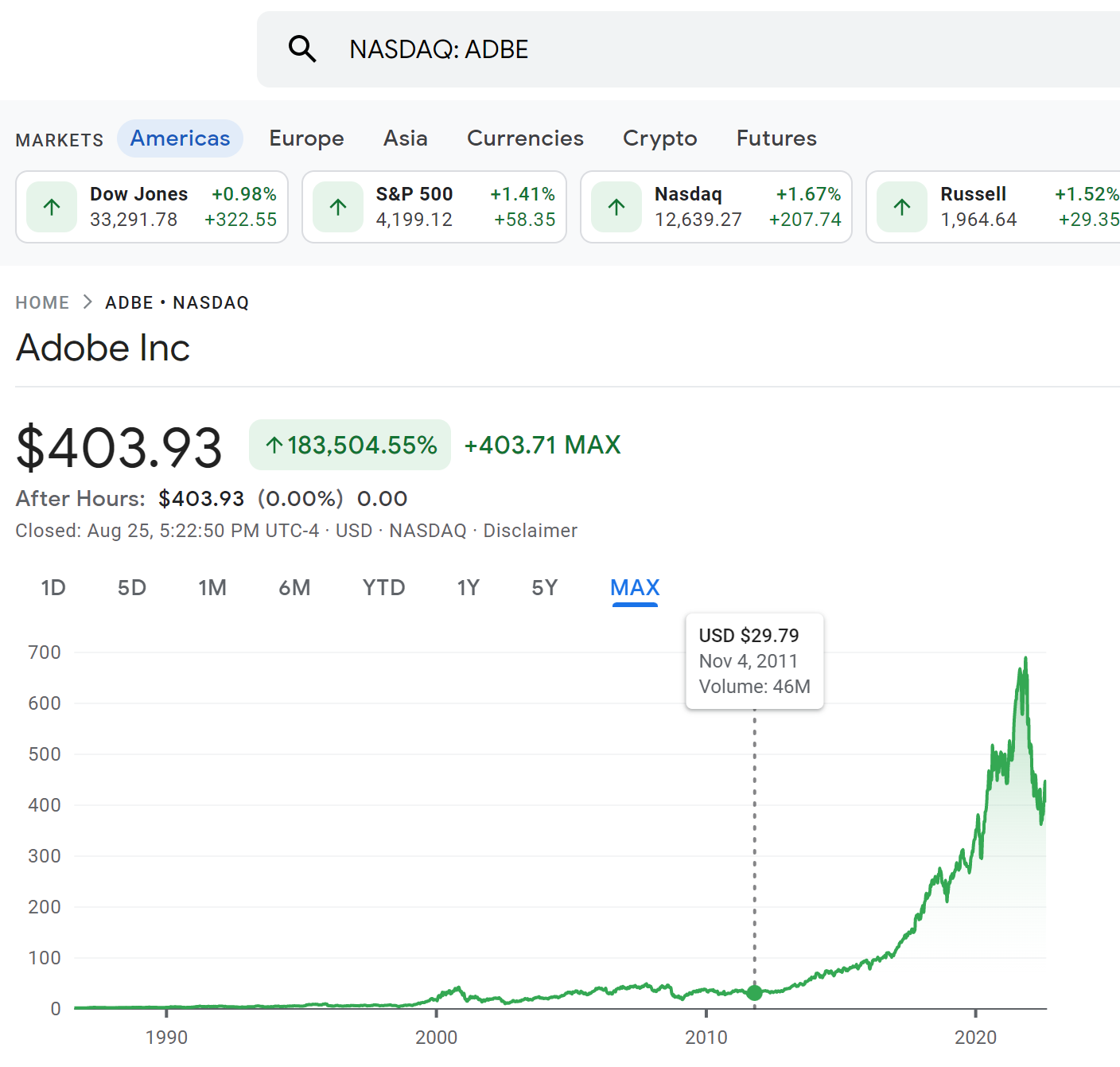Screen dimensions: 1120x1067
Task: Click the breadcrumb chevron after HOME
Action: point(87,302)
